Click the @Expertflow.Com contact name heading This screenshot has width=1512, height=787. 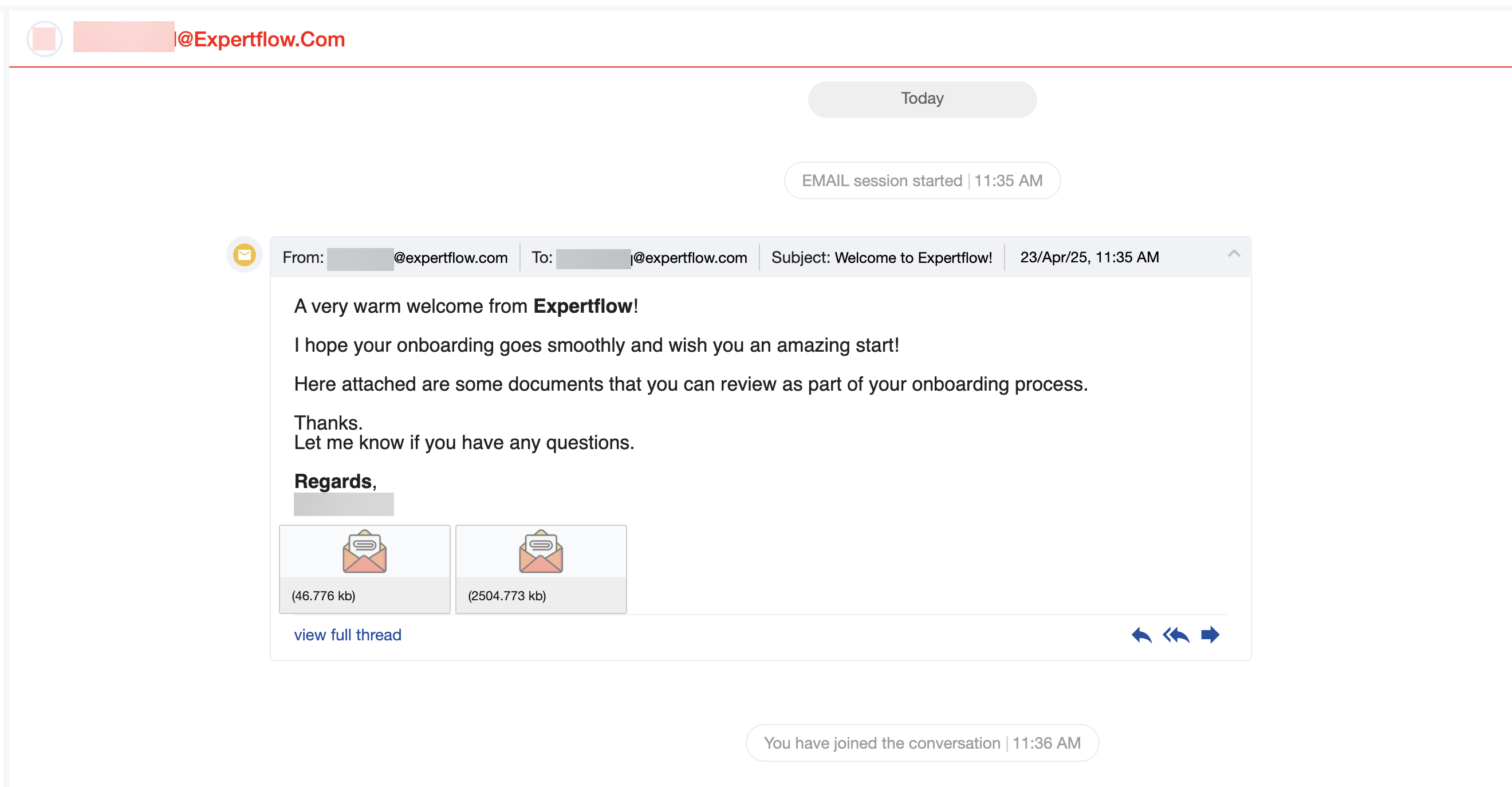[208, 38]
